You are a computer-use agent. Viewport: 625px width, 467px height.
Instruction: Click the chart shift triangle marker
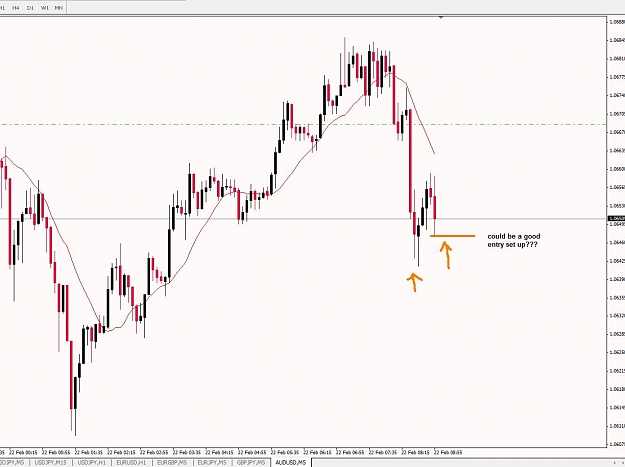click(x=441, y=18)
